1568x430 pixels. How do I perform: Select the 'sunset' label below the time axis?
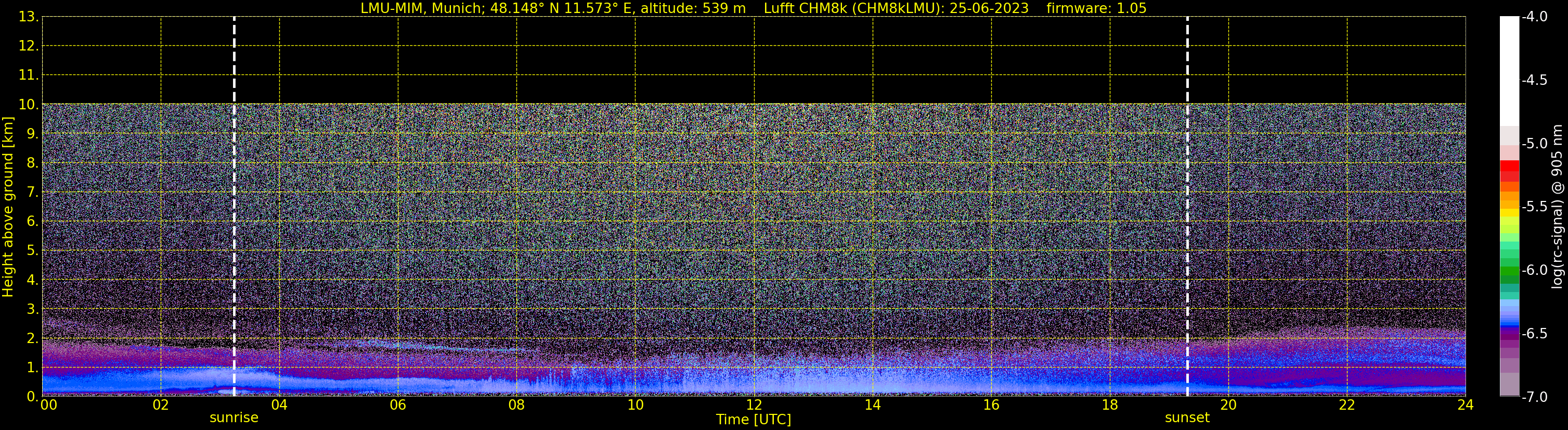coord(1187,418)
